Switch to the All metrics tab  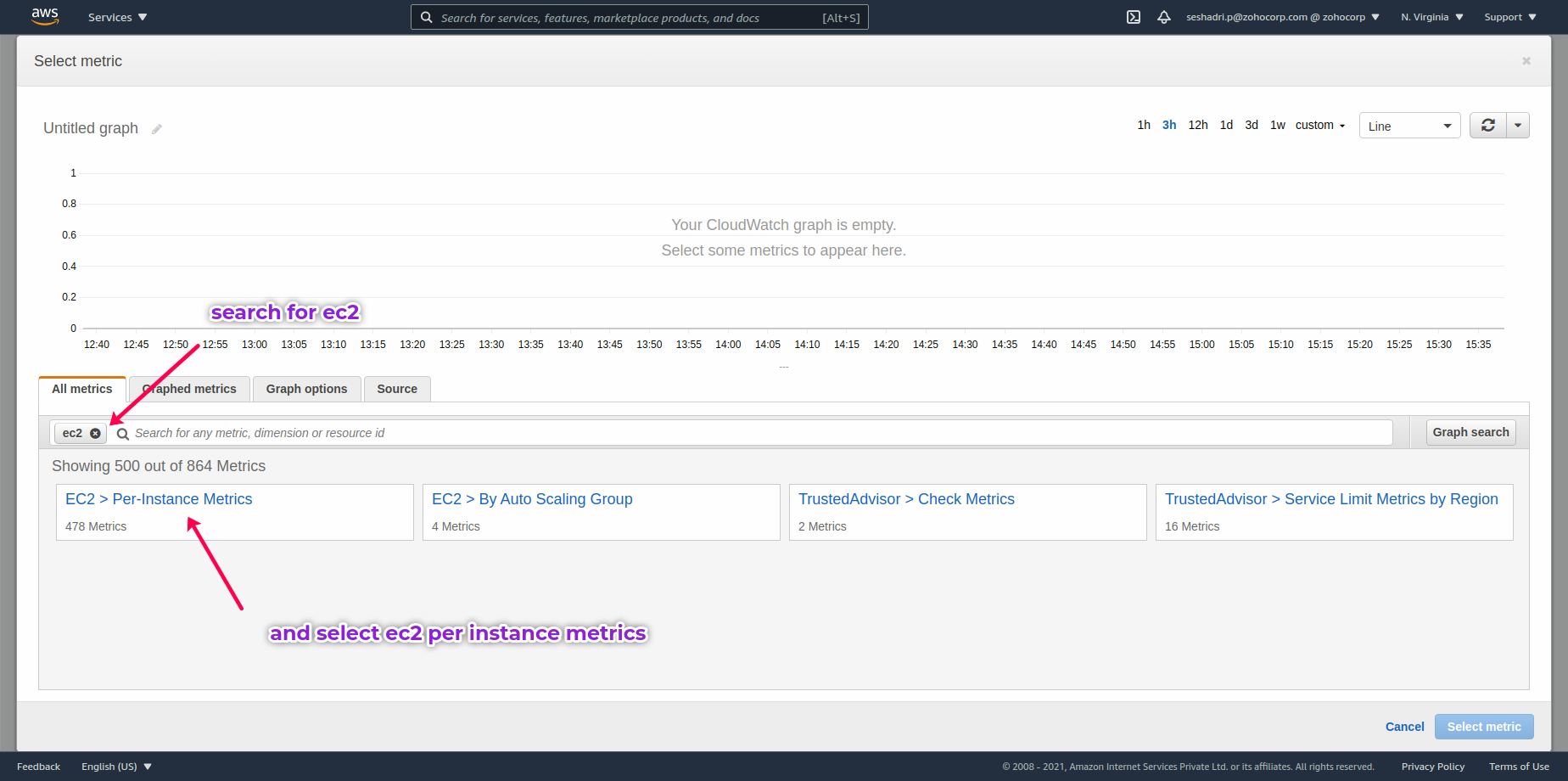point(82,389)
